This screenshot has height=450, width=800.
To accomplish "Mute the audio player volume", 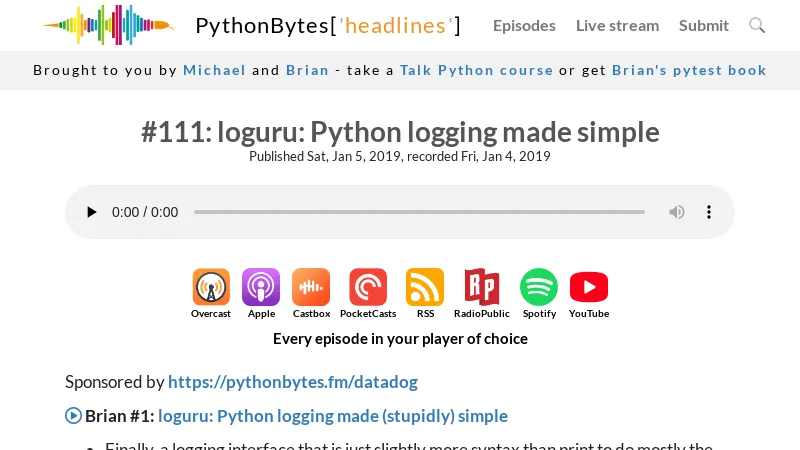I will point(677,212).
